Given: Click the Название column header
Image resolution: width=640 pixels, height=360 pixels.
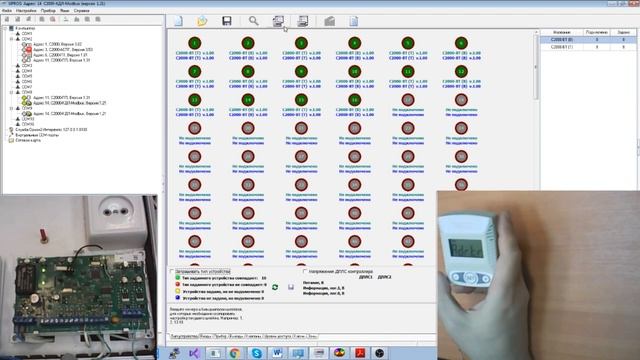Looking at the screenshot, I should pos(562,32).
